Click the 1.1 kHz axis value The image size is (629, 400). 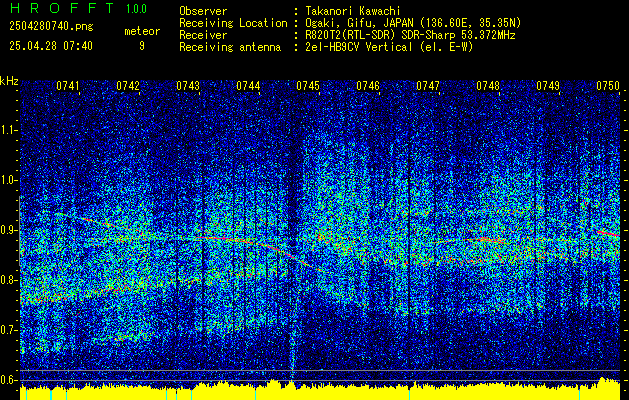click(x=8, y=130)
